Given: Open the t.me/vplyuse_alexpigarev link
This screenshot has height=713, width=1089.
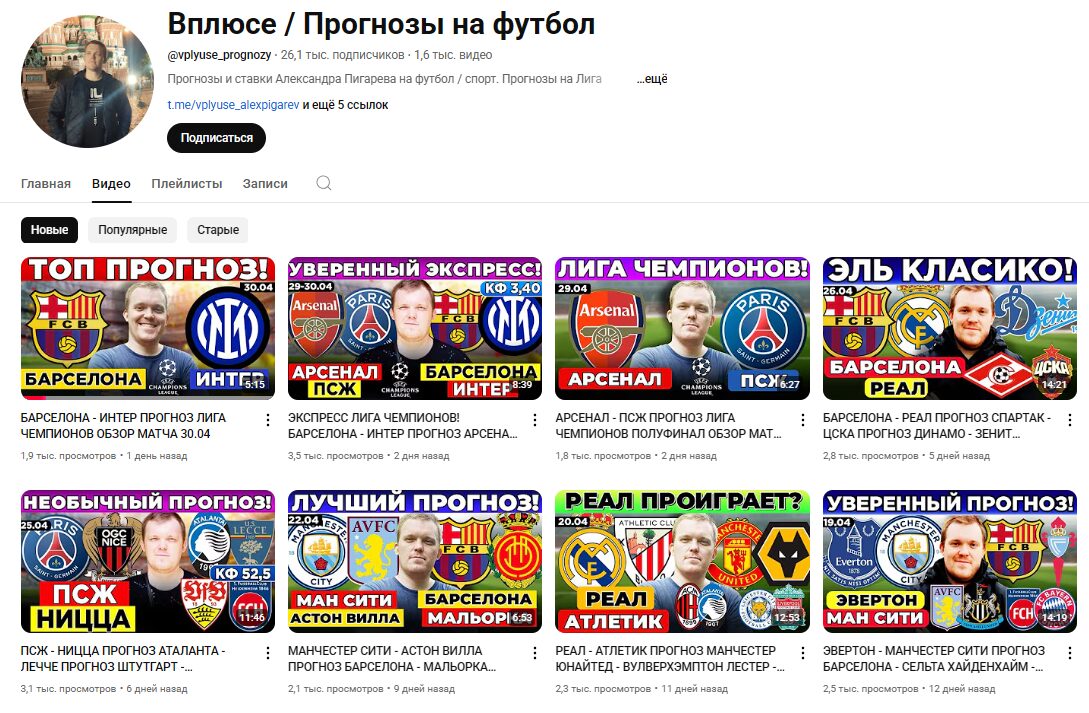Looking at the screenshot, I should (x=233, y=105).
